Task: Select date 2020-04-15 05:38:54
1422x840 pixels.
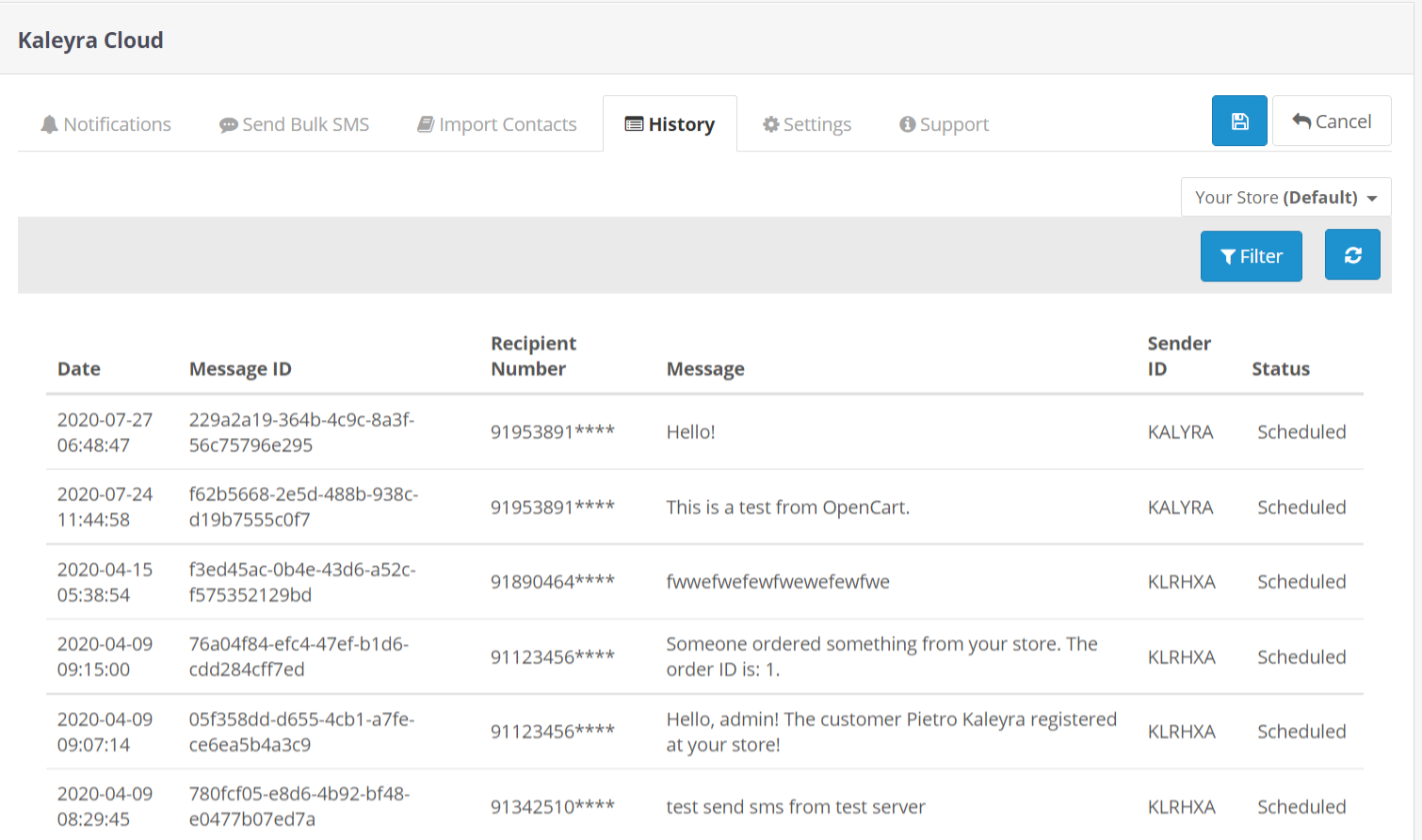Action: 105,582
